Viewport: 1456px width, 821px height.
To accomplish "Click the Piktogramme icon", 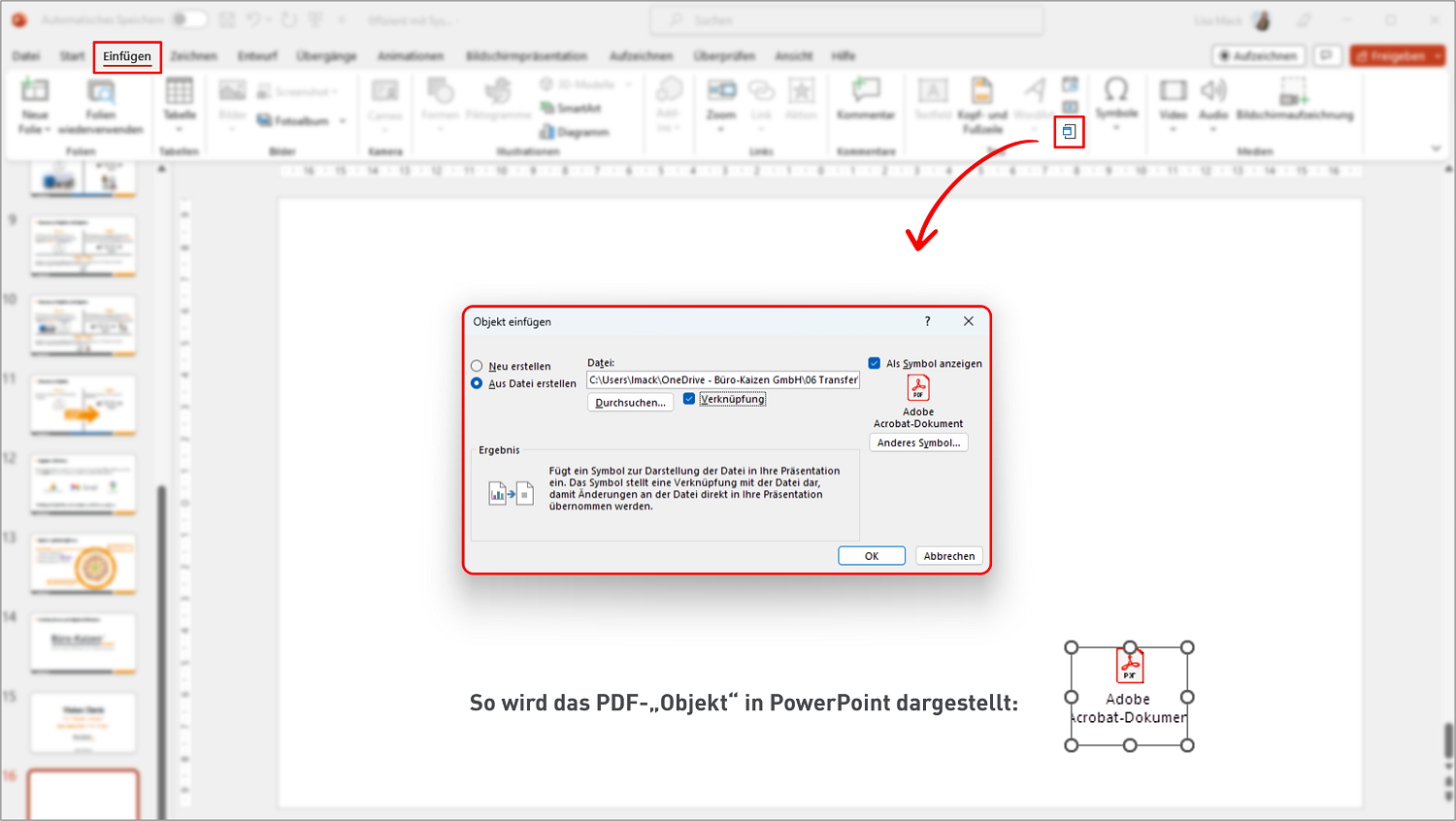I will point(498,92).
